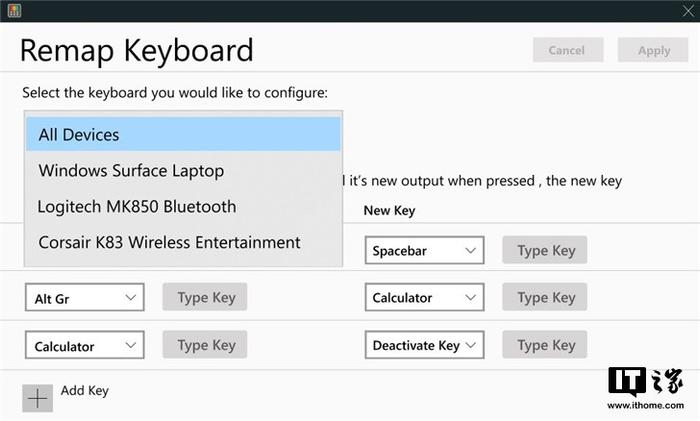Select All Devices in the keyboard list
The image size is (700, 421).
coord(183,134)
